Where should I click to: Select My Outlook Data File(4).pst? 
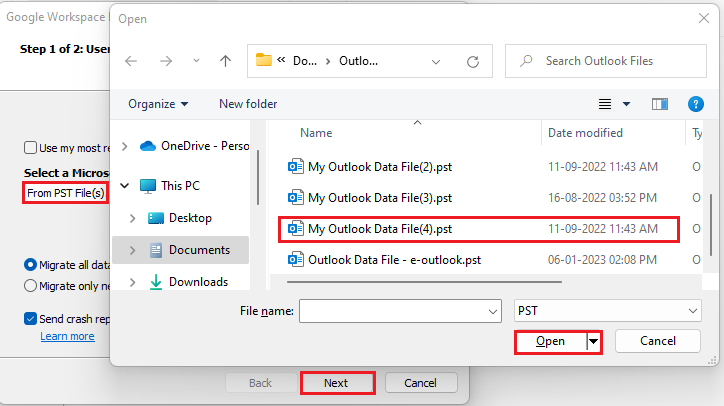(380, 229)
